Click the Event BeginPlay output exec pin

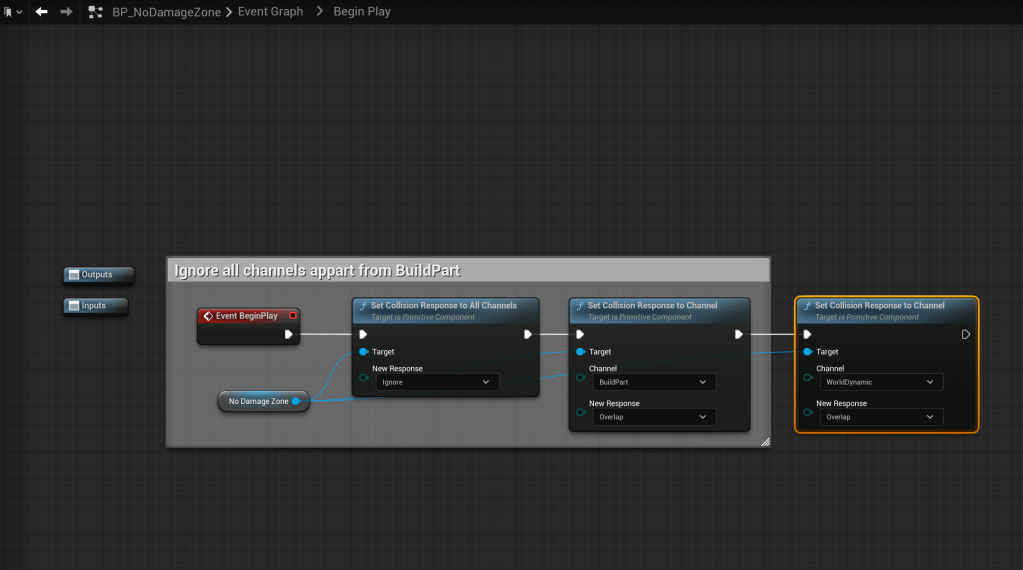coord(288,334)
